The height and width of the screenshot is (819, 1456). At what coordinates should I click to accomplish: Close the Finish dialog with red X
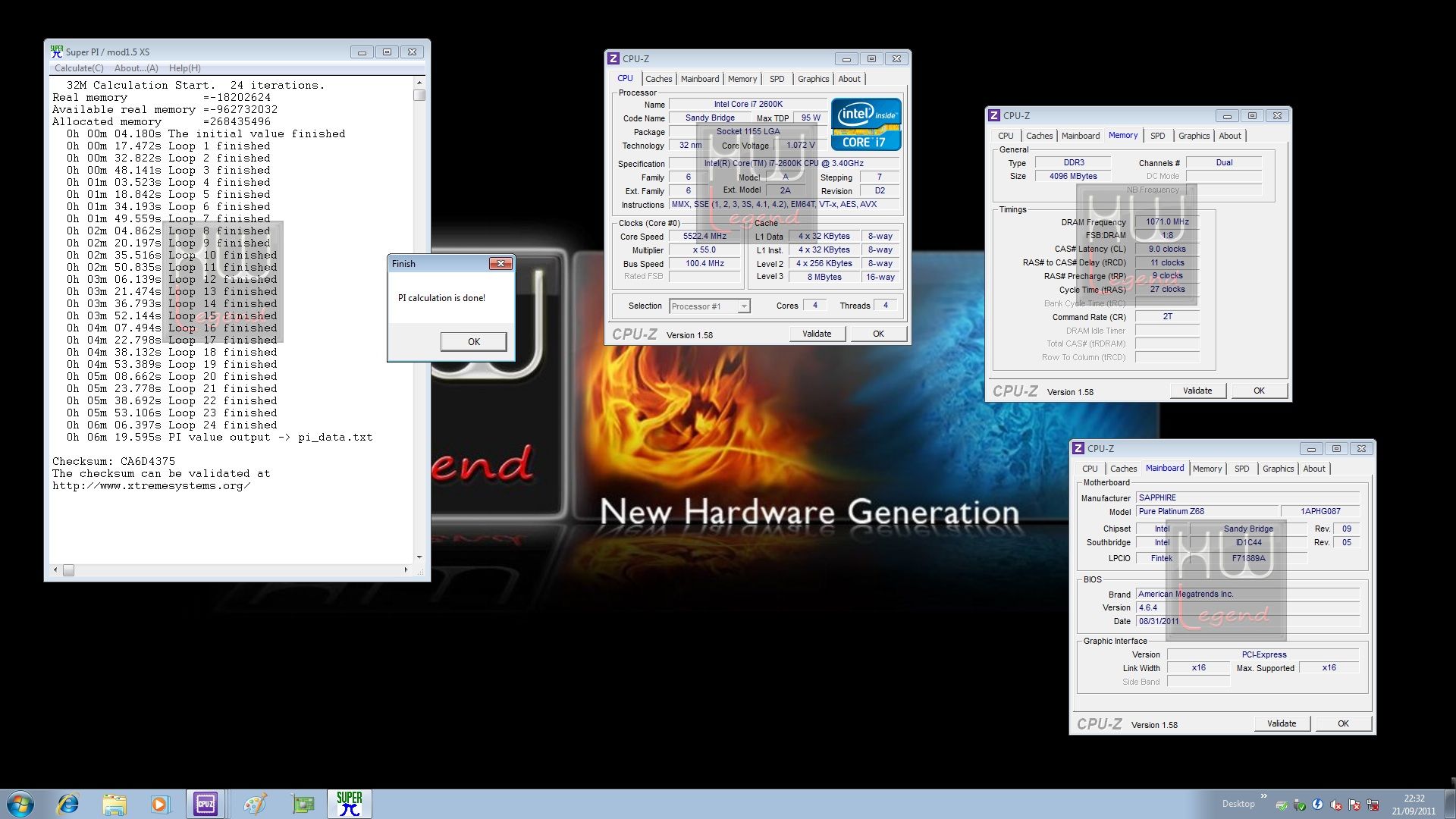coord(500,263)
